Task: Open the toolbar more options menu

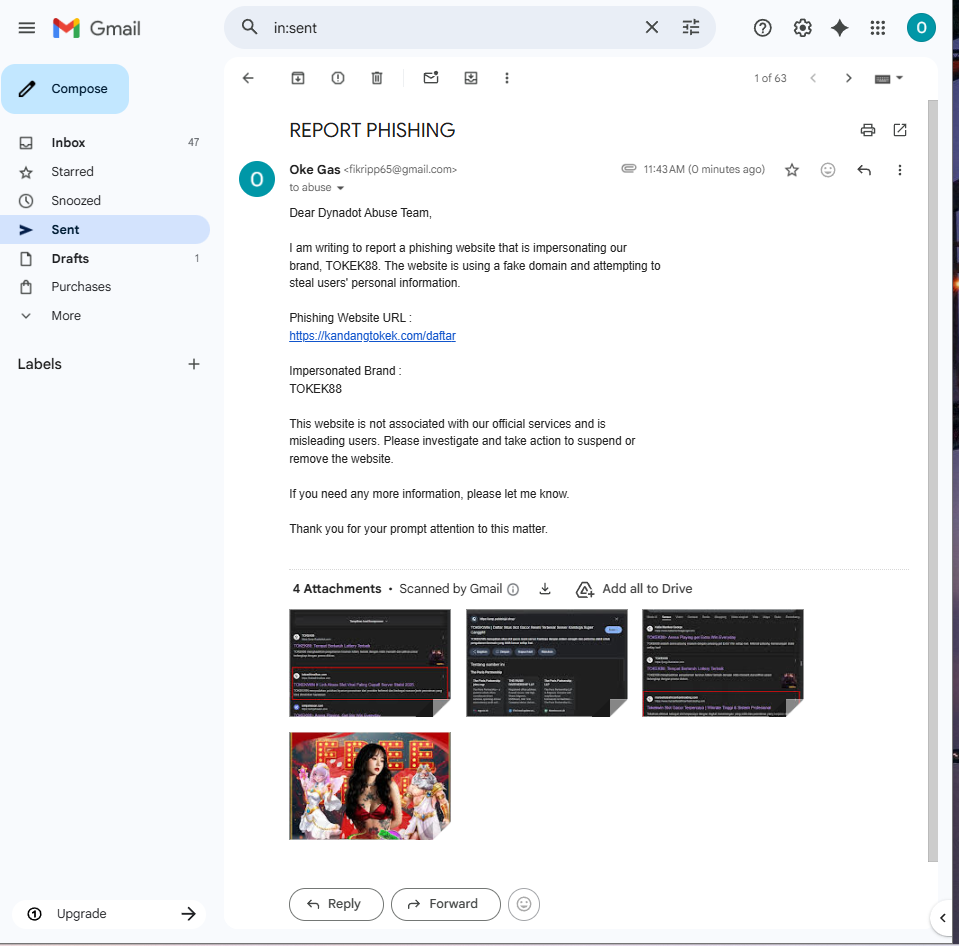Action: coord(506,78)
